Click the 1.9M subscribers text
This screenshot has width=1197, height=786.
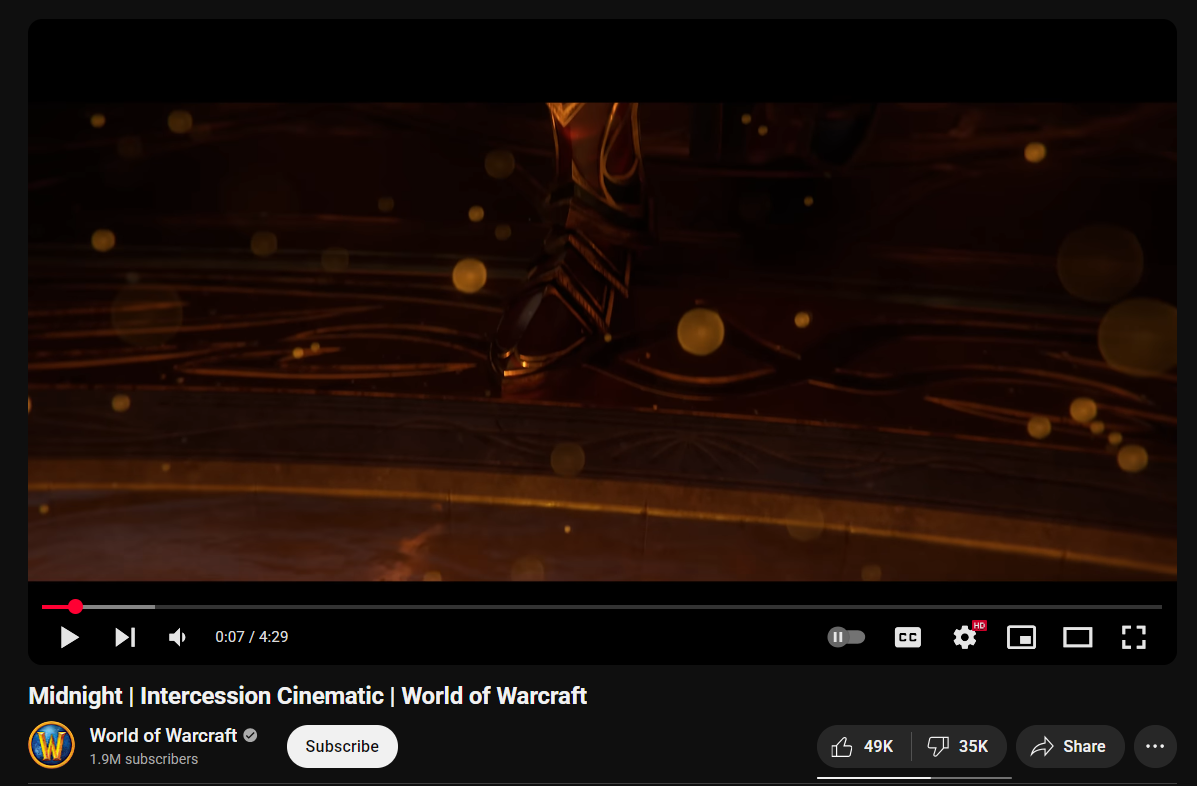pos(144,759)
